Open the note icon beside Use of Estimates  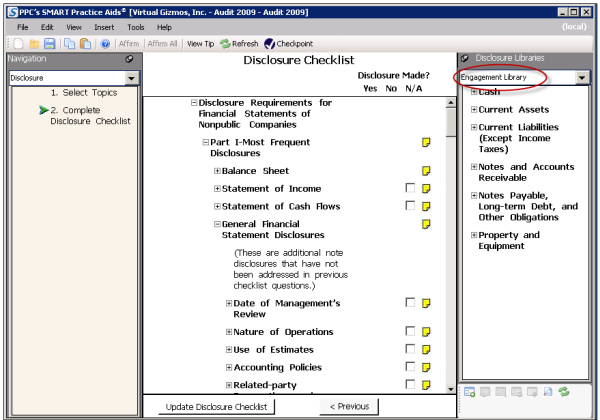coord(426,350)
